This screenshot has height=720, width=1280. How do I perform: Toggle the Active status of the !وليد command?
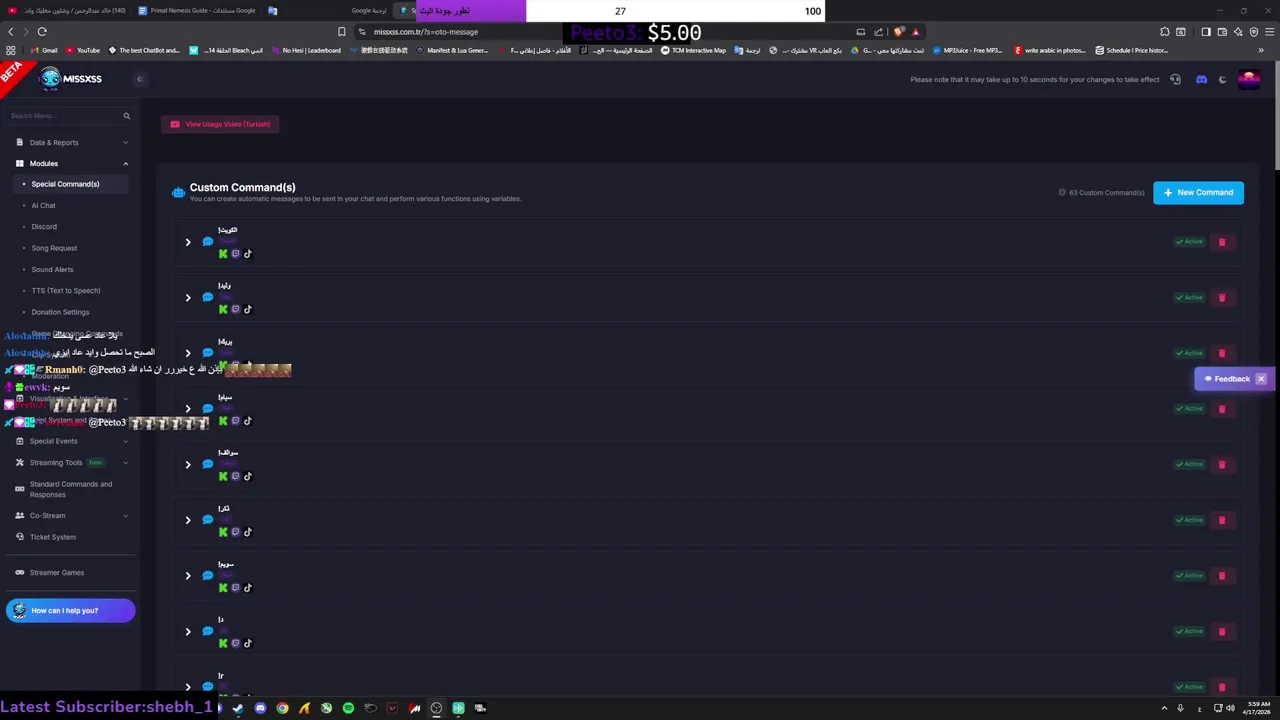[x=1189, y=298]
